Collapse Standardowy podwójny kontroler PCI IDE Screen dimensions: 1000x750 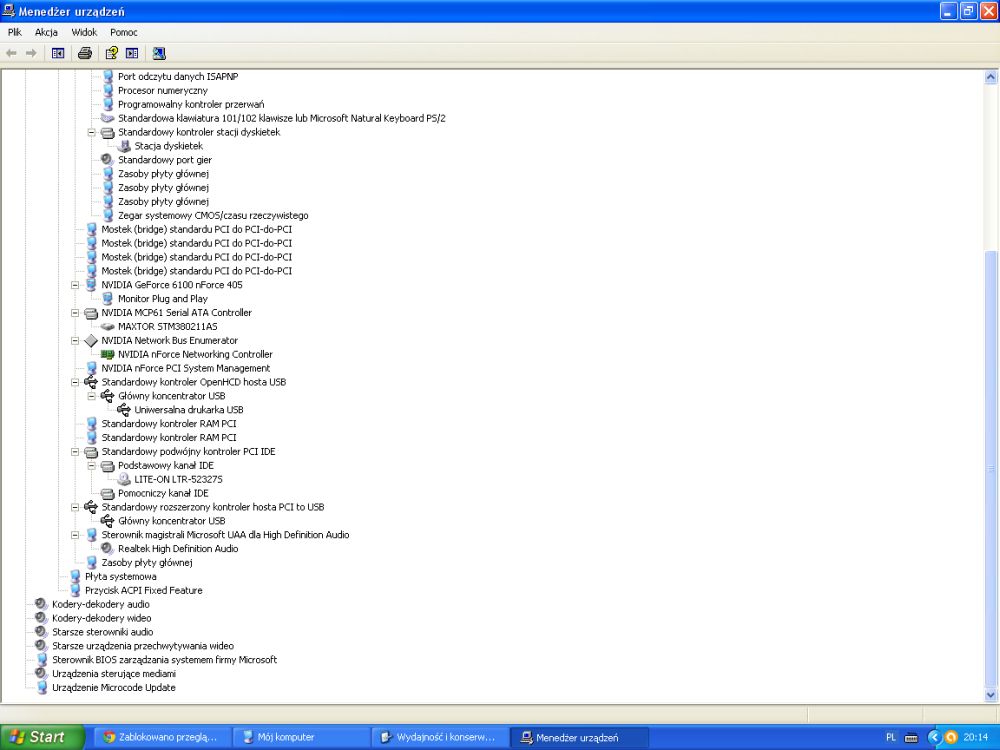point(75,452)
